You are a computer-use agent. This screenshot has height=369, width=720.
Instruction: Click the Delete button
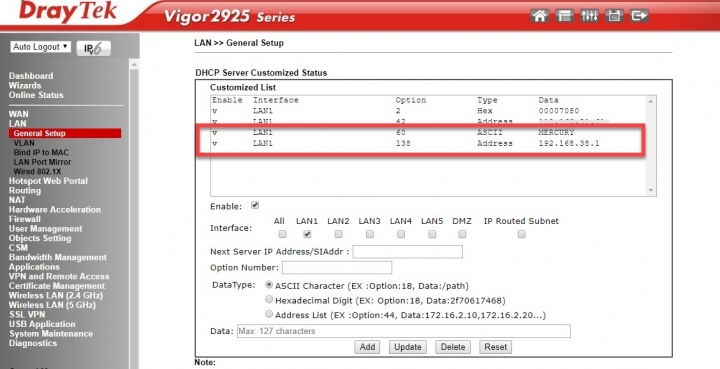(453, 347)
